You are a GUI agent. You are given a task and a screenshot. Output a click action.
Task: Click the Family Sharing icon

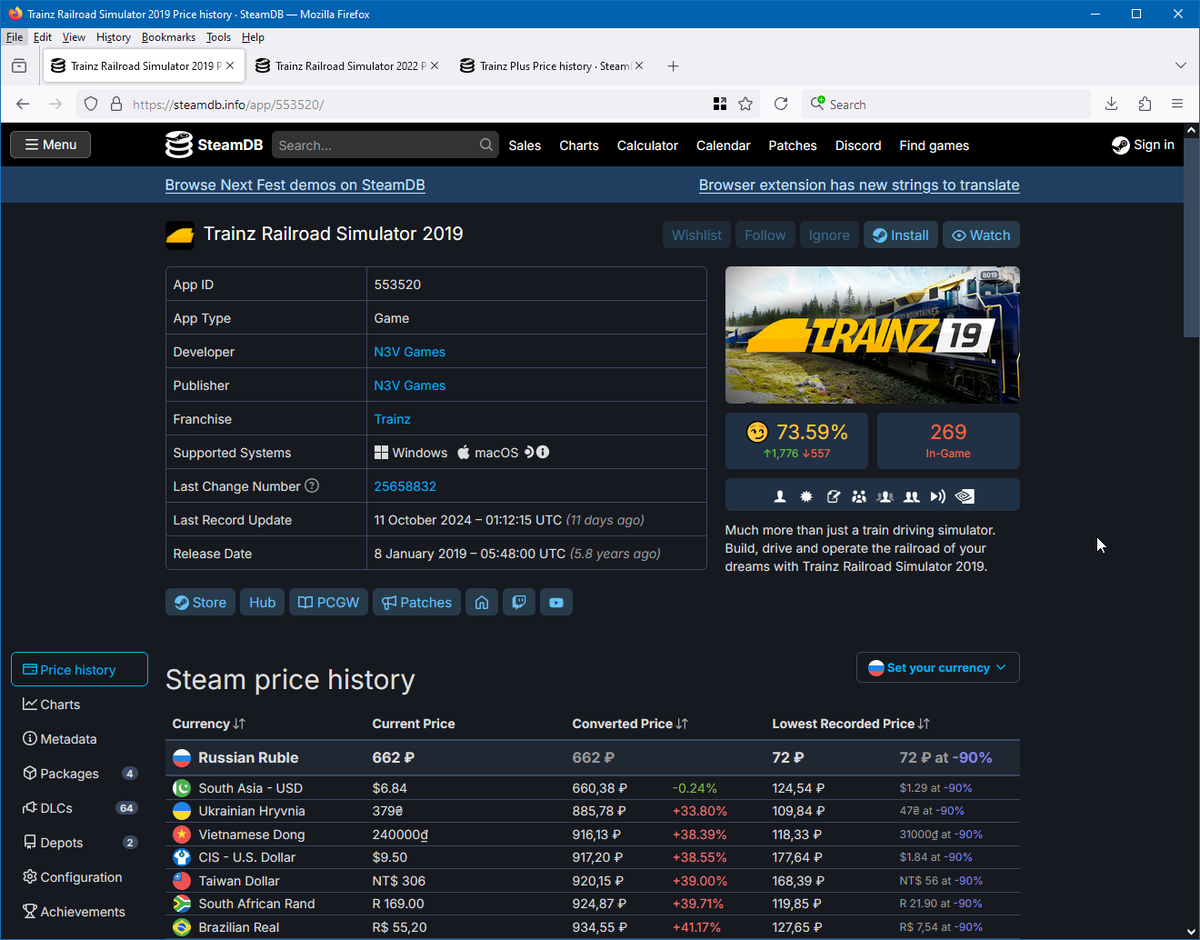[x=859, y=496]
